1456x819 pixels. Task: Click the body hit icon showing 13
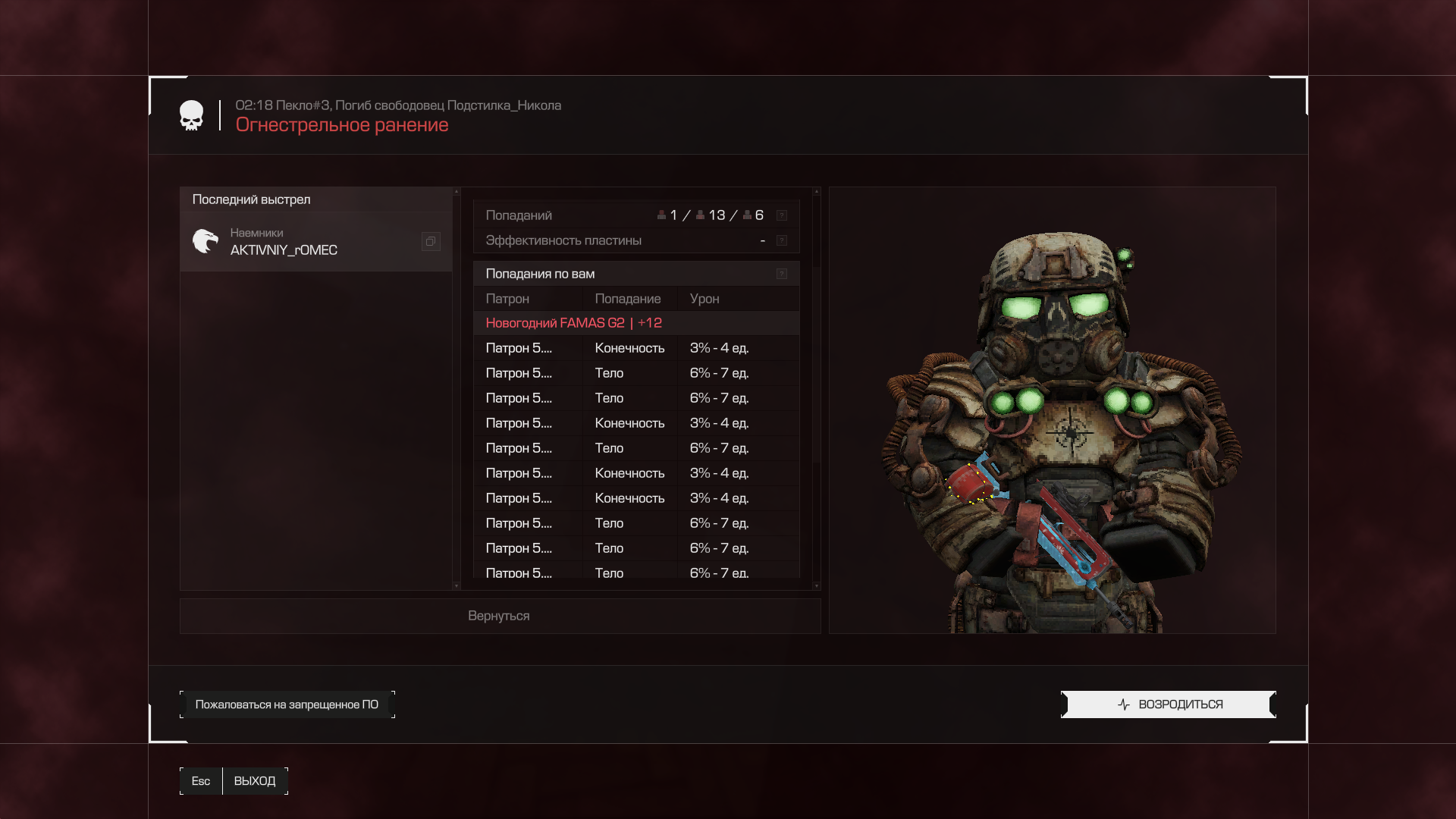tap(700, 215)
